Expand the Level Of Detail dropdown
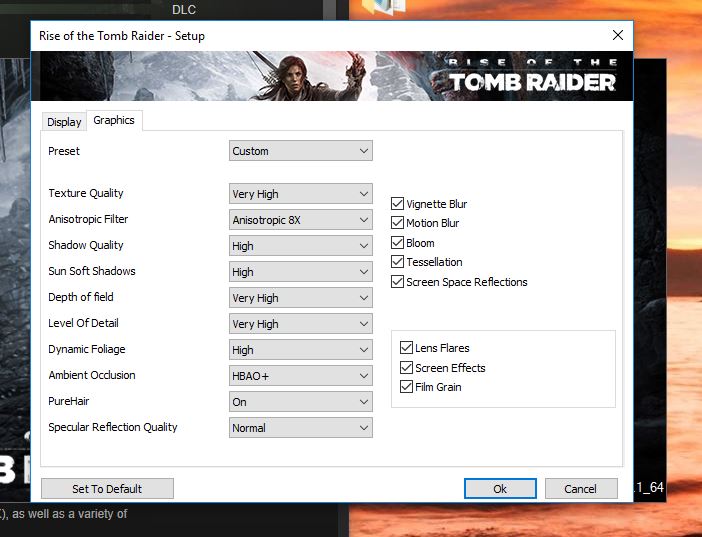The image size is (702, 537). click(x=300, y=324)
